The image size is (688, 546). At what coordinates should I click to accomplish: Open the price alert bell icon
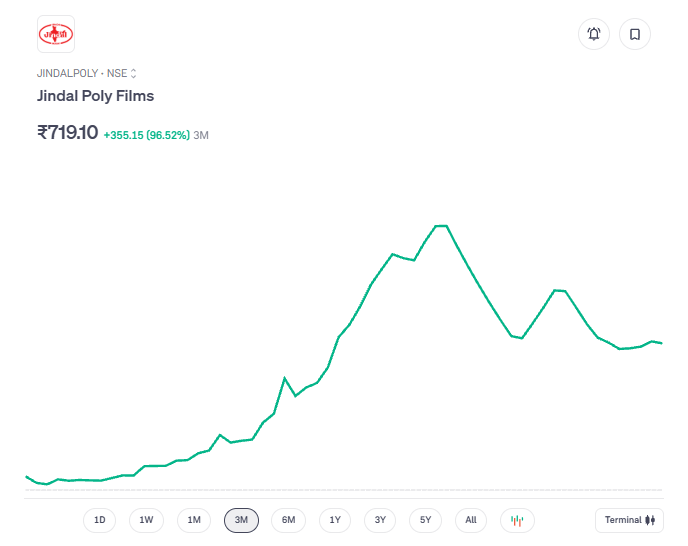pyautogui.click(x=594, y=34)
